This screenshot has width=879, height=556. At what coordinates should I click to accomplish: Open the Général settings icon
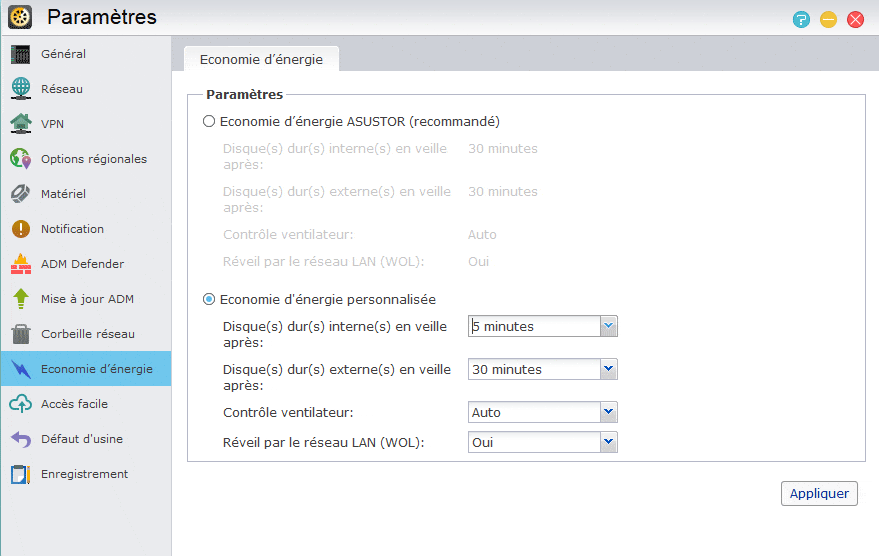click(x=21, y=54)
